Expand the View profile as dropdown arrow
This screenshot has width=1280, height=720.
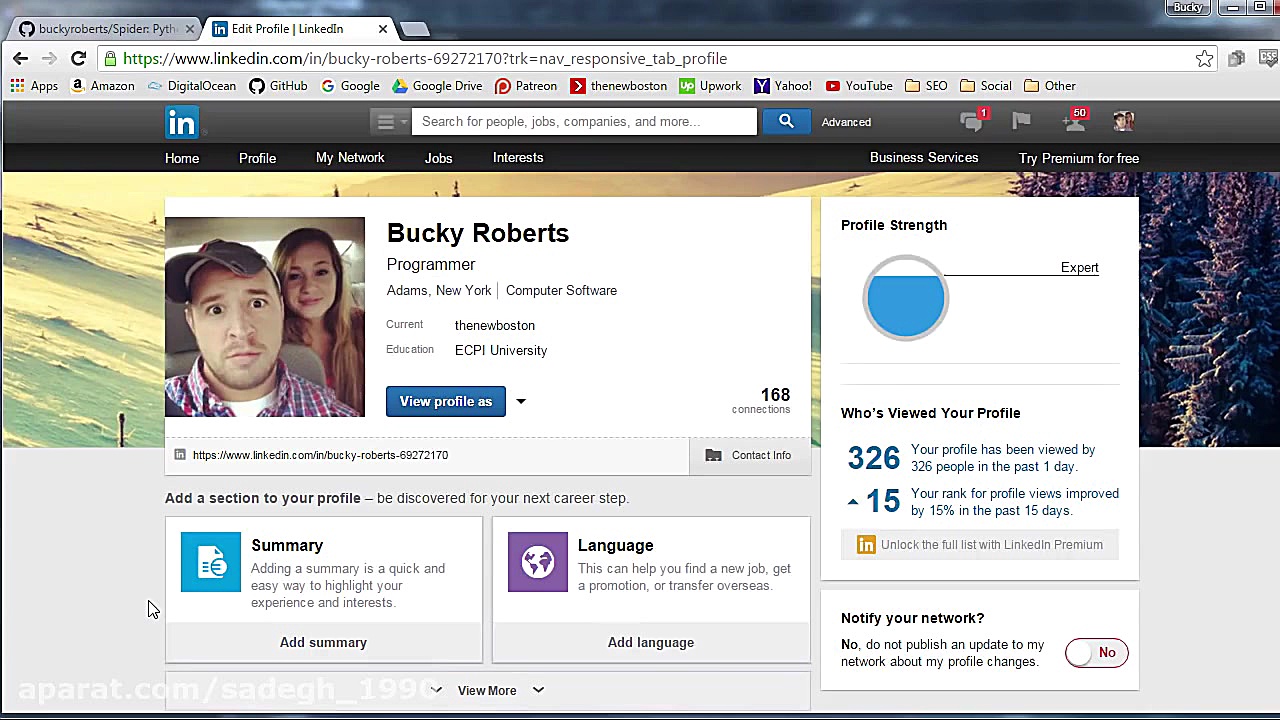(520, 402)
